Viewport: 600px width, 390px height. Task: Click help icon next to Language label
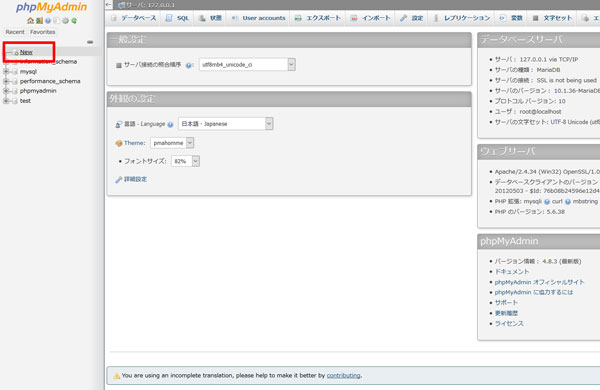(170, 124)
